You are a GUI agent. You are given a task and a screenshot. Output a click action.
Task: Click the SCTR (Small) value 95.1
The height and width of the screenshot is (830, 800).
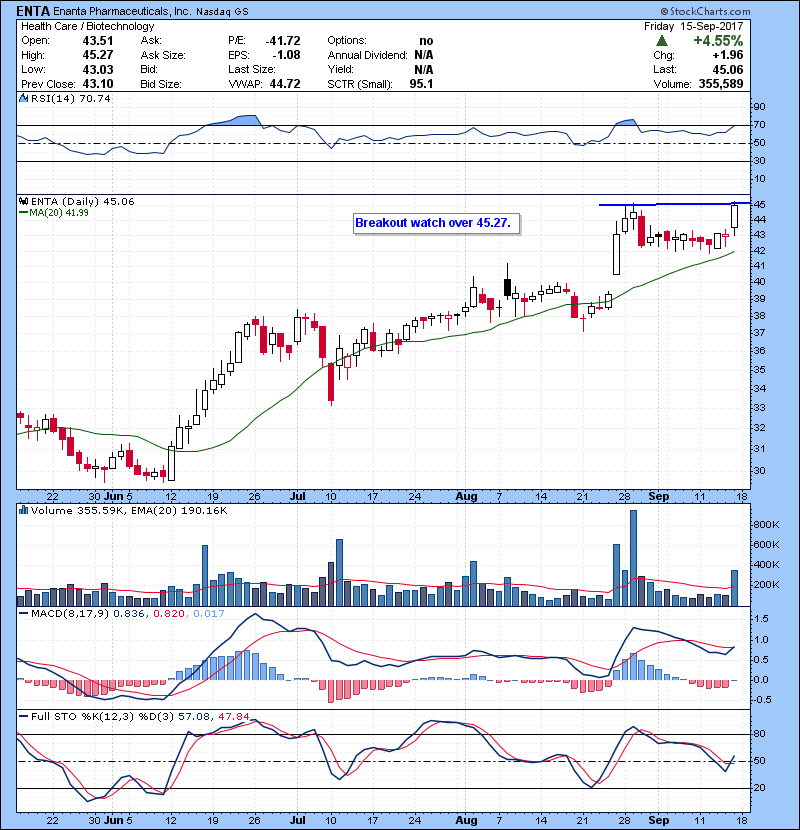(421, 84)
